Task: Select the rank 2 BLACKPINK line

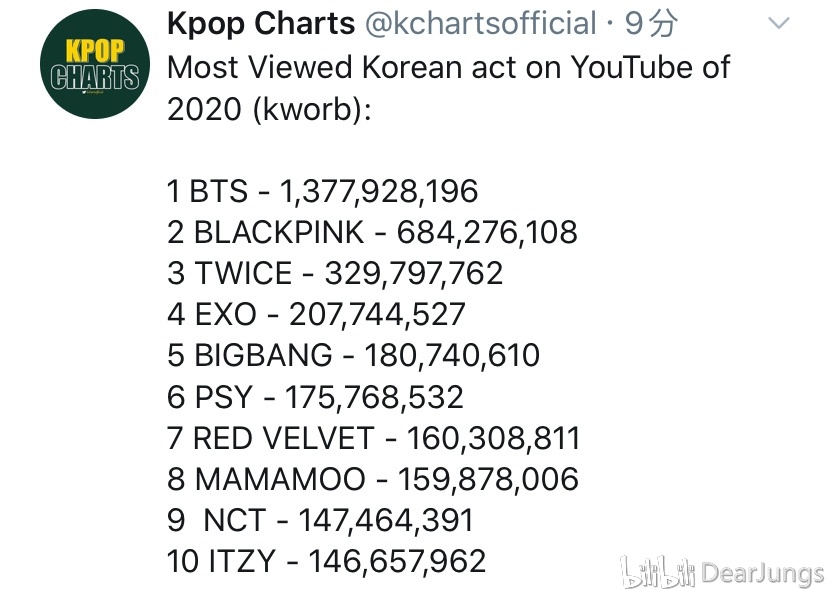Action: click(372, 232)
